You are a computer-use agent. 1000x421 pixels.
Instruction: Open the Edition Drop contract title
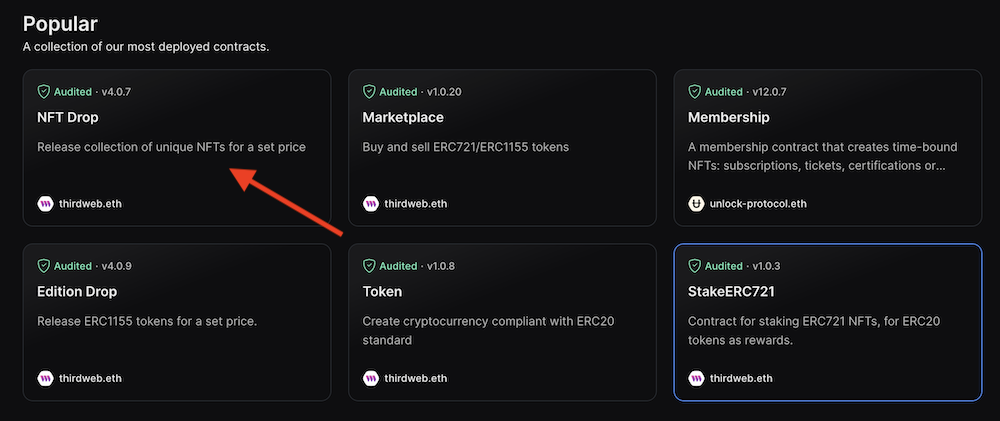(x=77, y=292)
